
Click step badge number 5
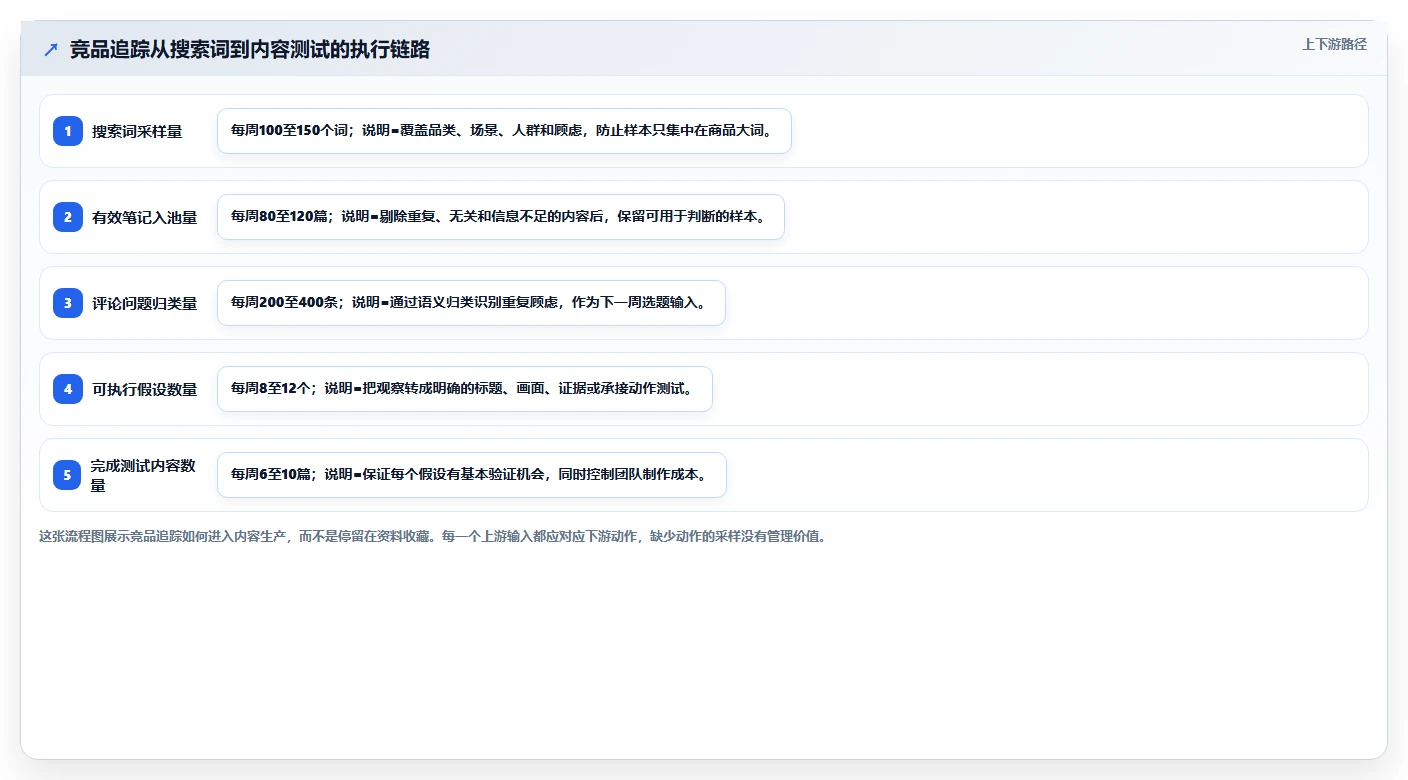[68, 475]
